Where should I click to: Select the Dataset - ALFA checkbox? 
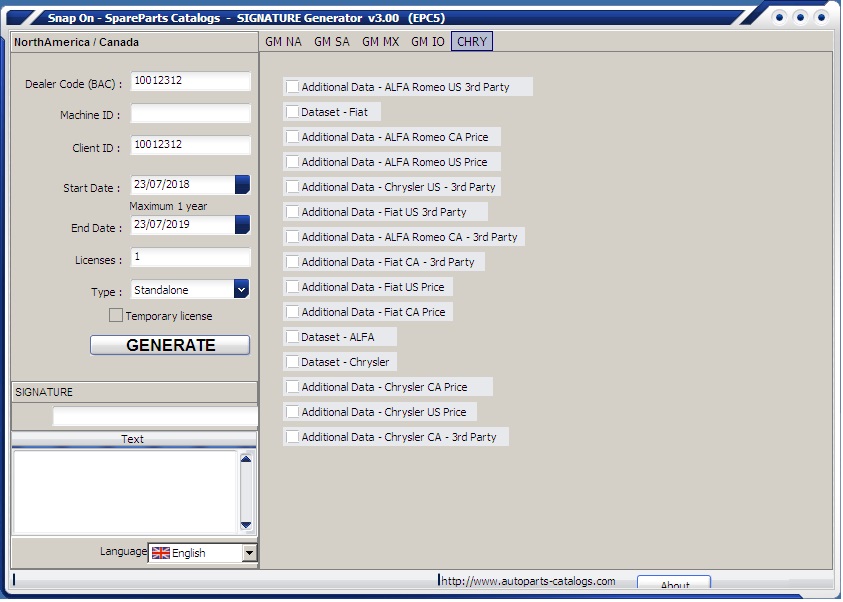(x=292, y=336)
